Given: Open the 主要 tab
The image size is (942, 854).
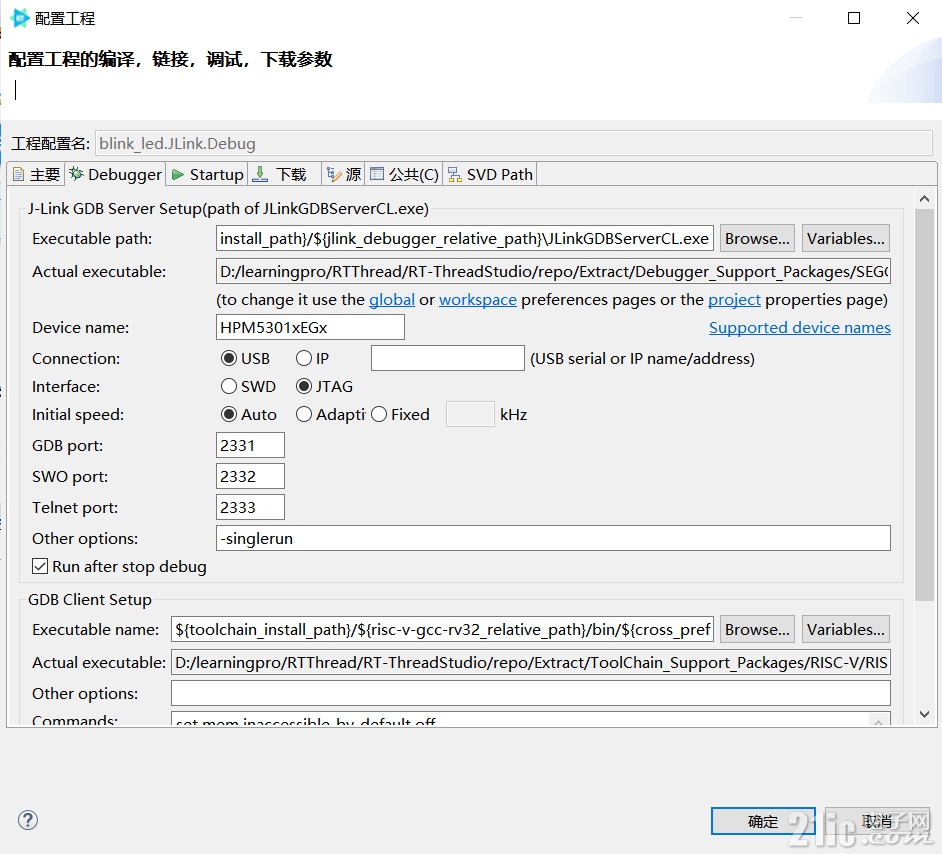Looking at the screenshot, I should pyautogui.click(x=36, y=174).
